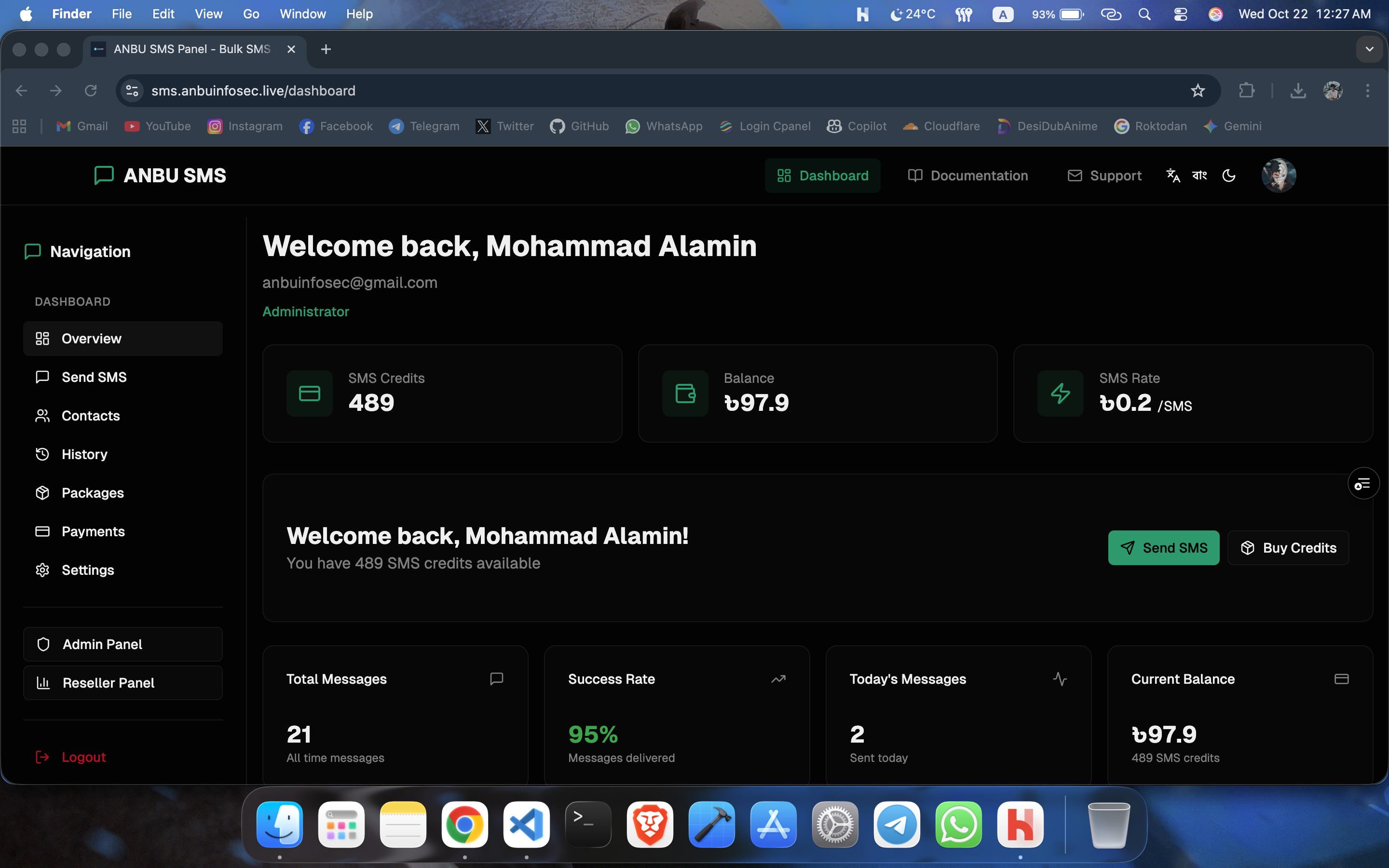Open Contacts from sidebar navigation
The height and width of the screenshot is (868, 1389).
pyautogui.click(x=91, y=416)
